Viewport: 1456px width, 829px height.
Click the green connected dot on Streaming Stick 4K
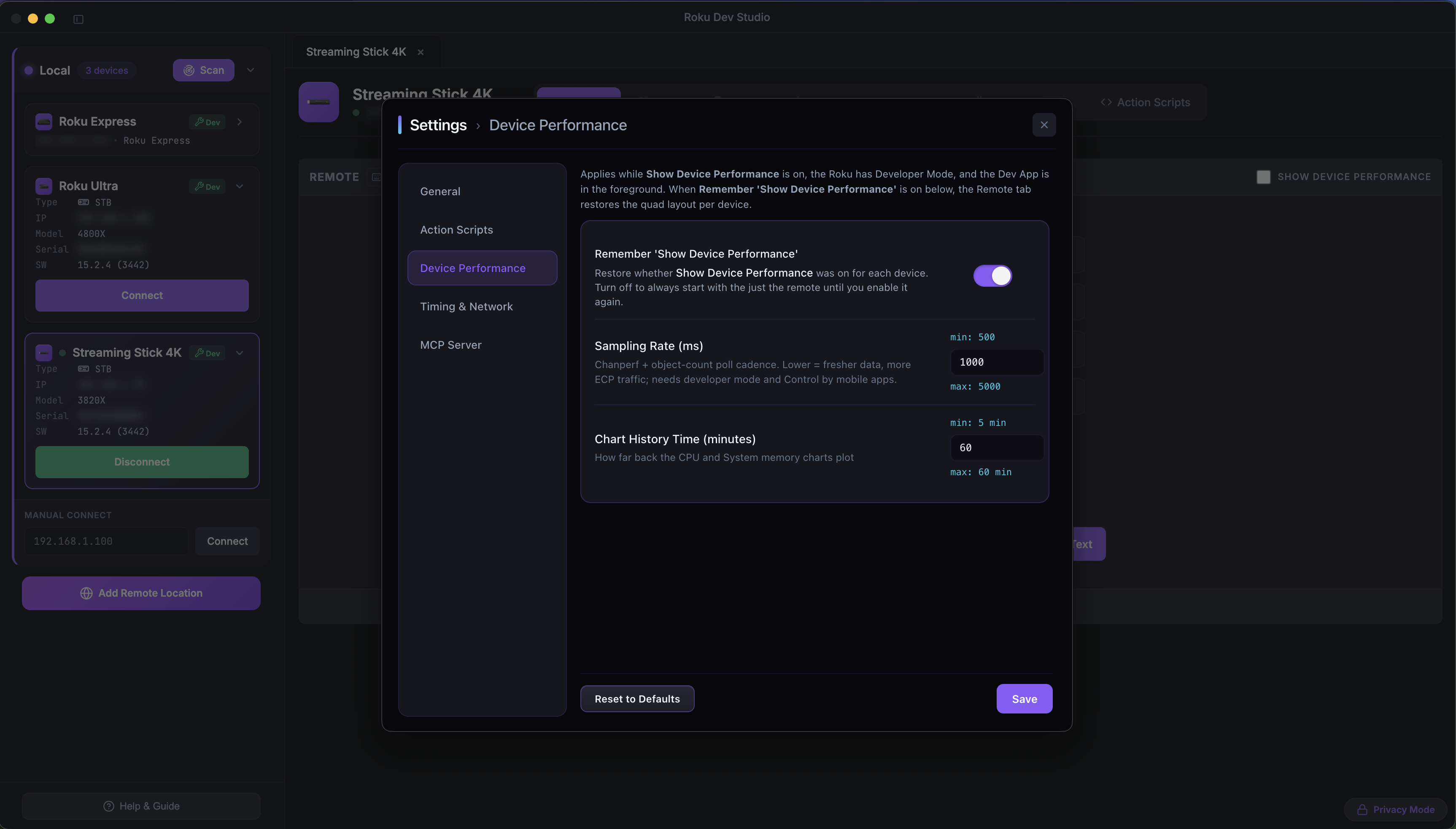[62, 353]
